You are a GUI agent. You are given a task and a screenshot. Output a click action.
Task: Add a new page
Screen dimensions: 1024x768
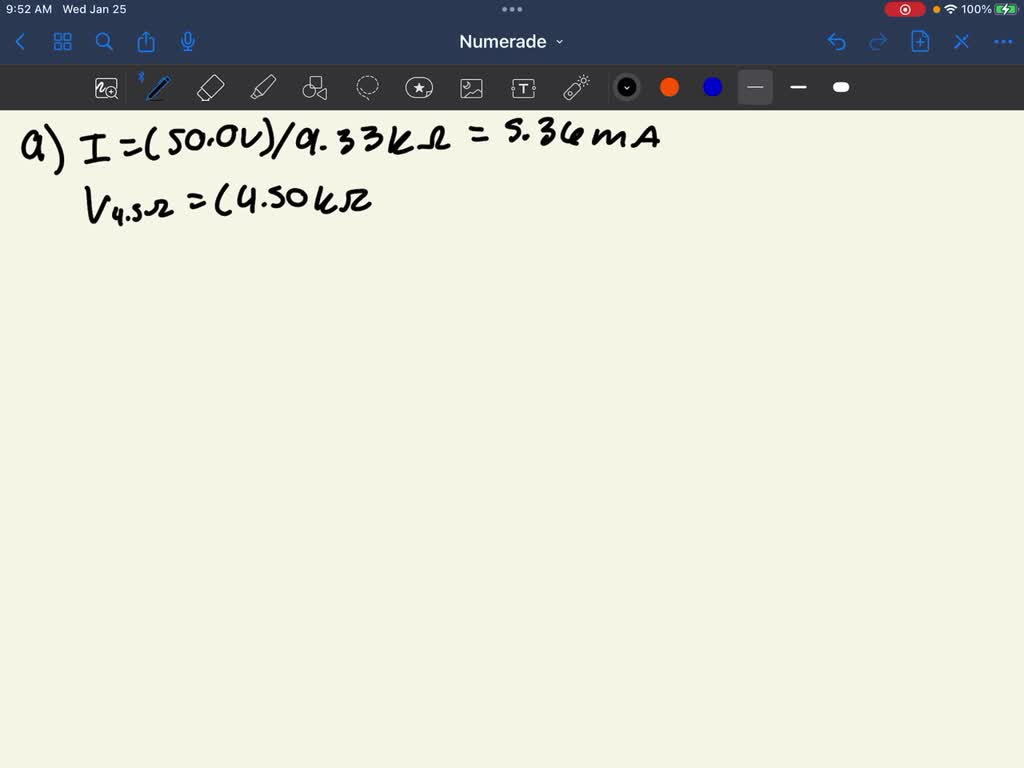[x=920, y=42]
